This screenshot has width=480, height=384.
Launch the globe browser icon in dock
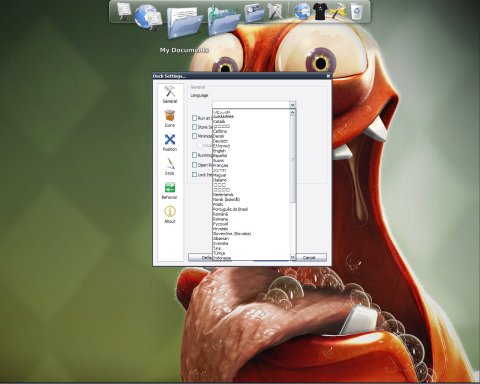tap(302, 11)
